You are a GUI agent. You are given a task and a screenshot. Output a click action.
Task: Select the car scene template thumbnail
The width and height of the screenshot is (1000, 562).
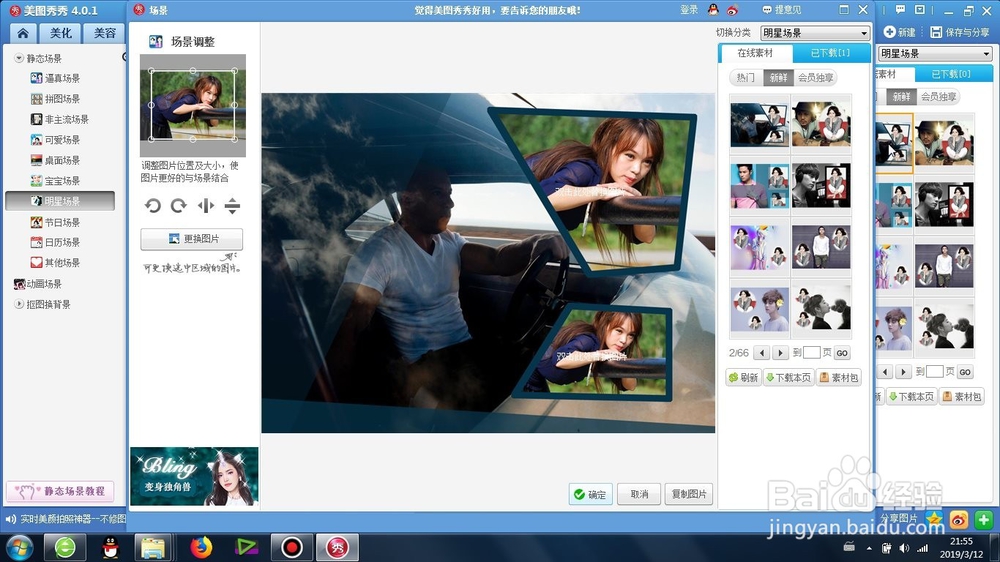coord(759,125)
